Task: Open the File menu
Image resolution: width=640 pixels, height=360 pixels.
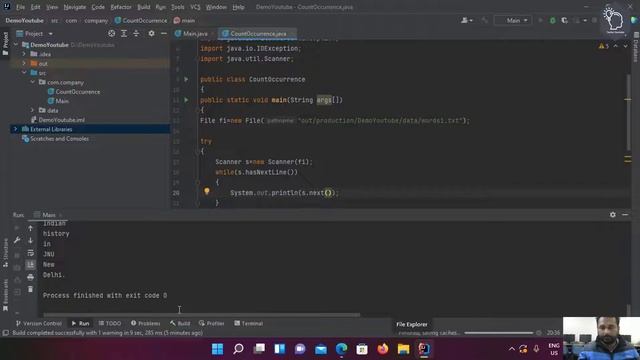Action: [x=20, y=7]
